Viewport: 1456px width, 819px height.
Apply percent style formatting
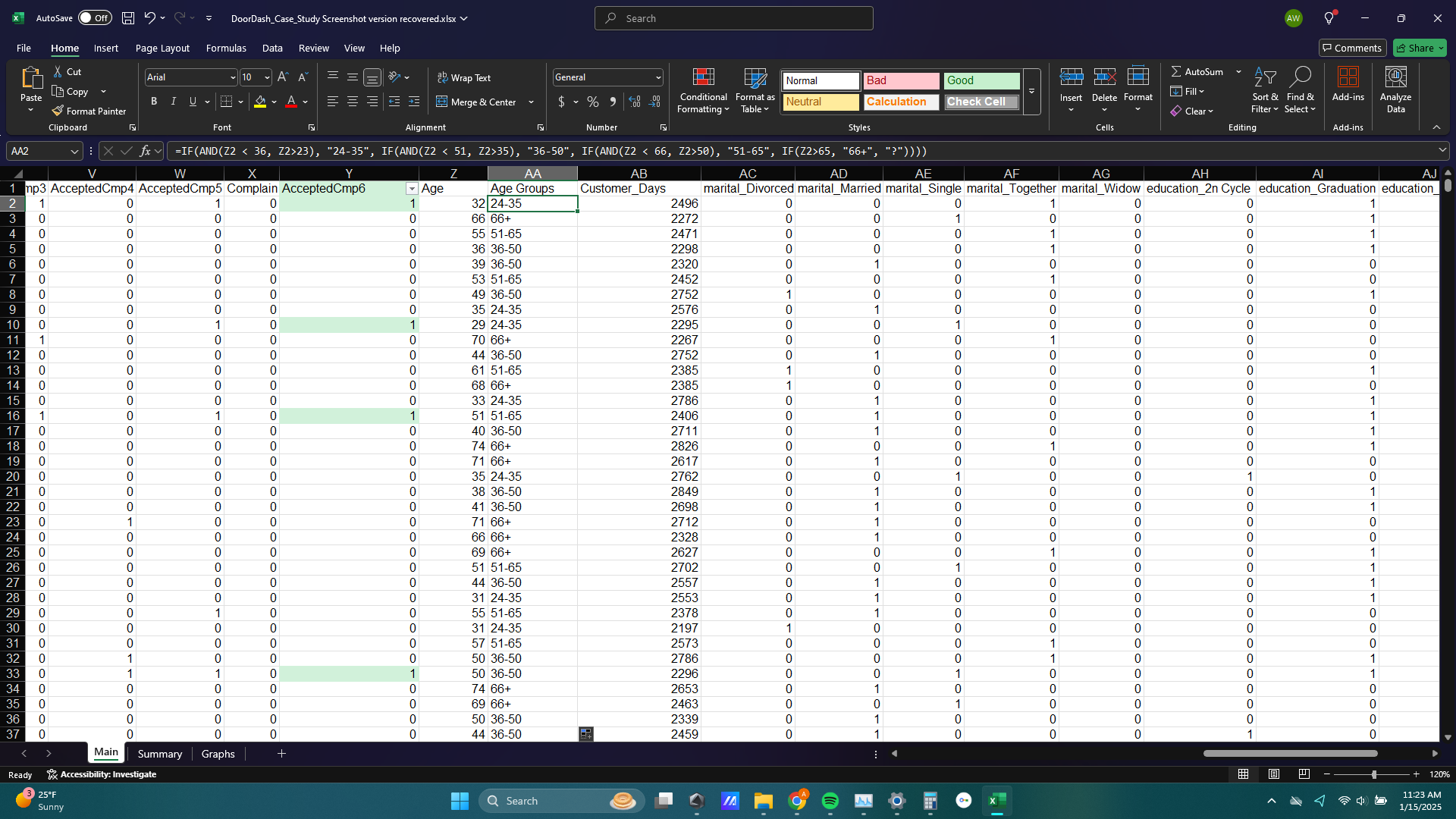tap(593, 102)
